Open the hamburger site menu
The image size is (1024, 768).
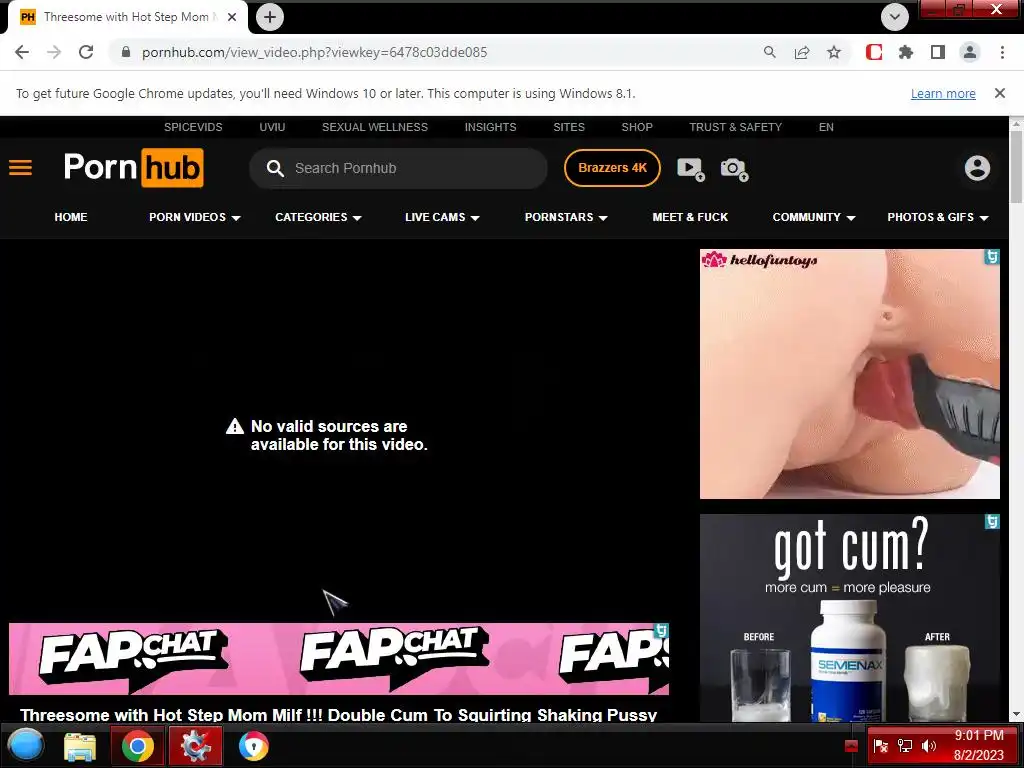pos(20,168)
